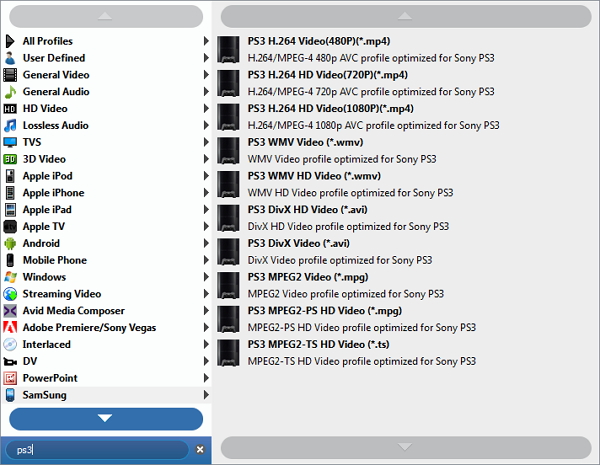
Task: Click the grey scroll-down button below profile list
Action: pyautogui.click(x=406, y=447)
